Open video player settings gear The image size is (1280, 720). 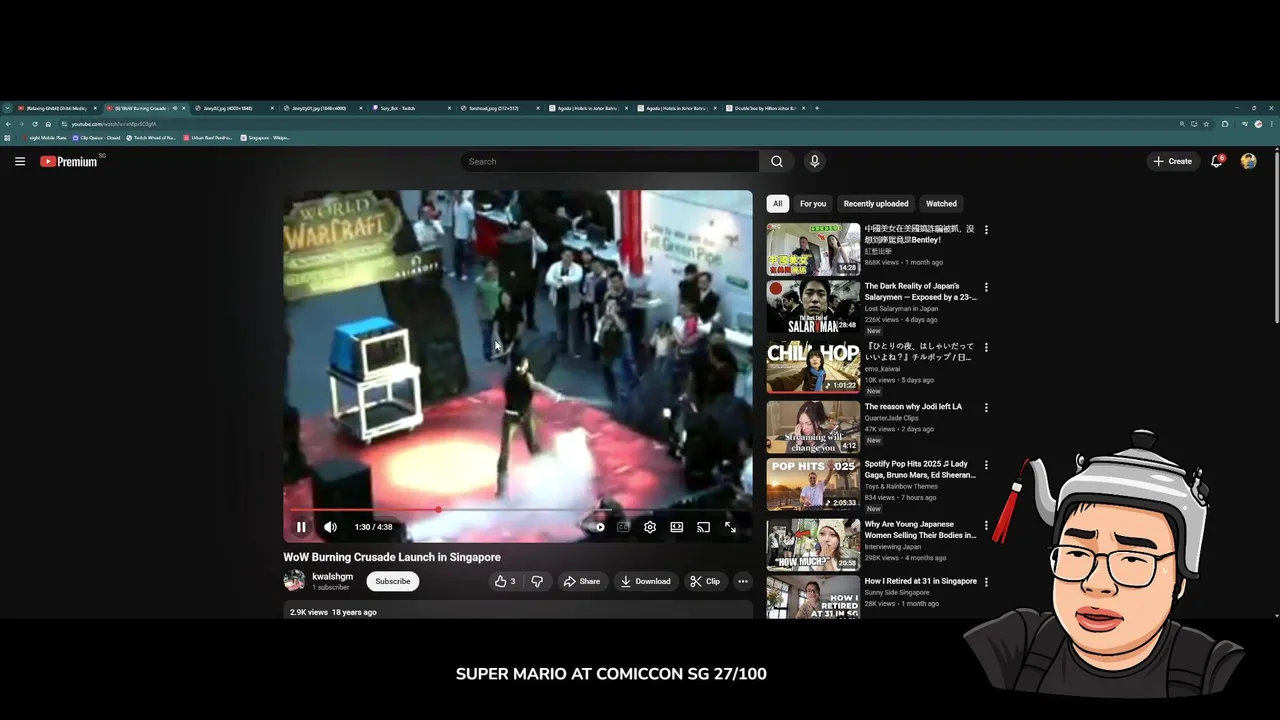click(650, 527)
